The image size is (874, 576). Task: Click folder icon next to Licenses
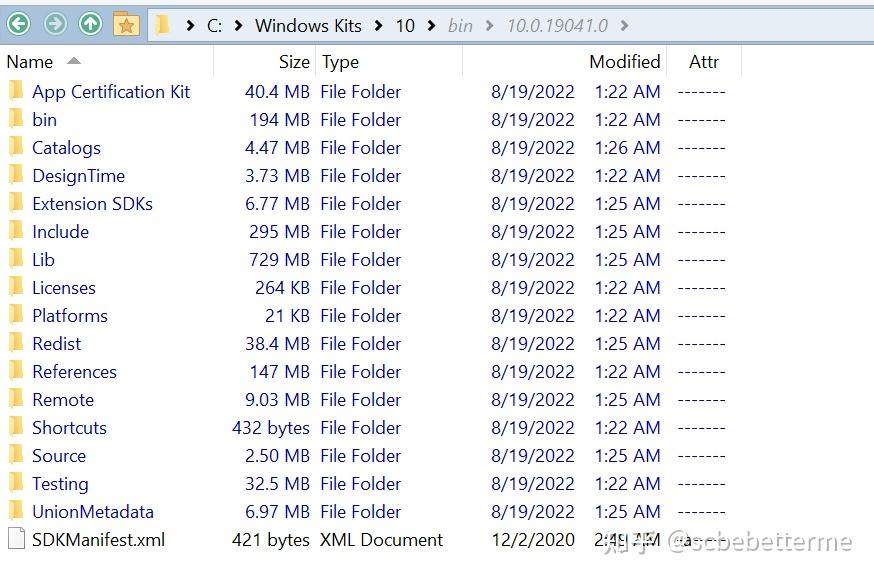16,287
